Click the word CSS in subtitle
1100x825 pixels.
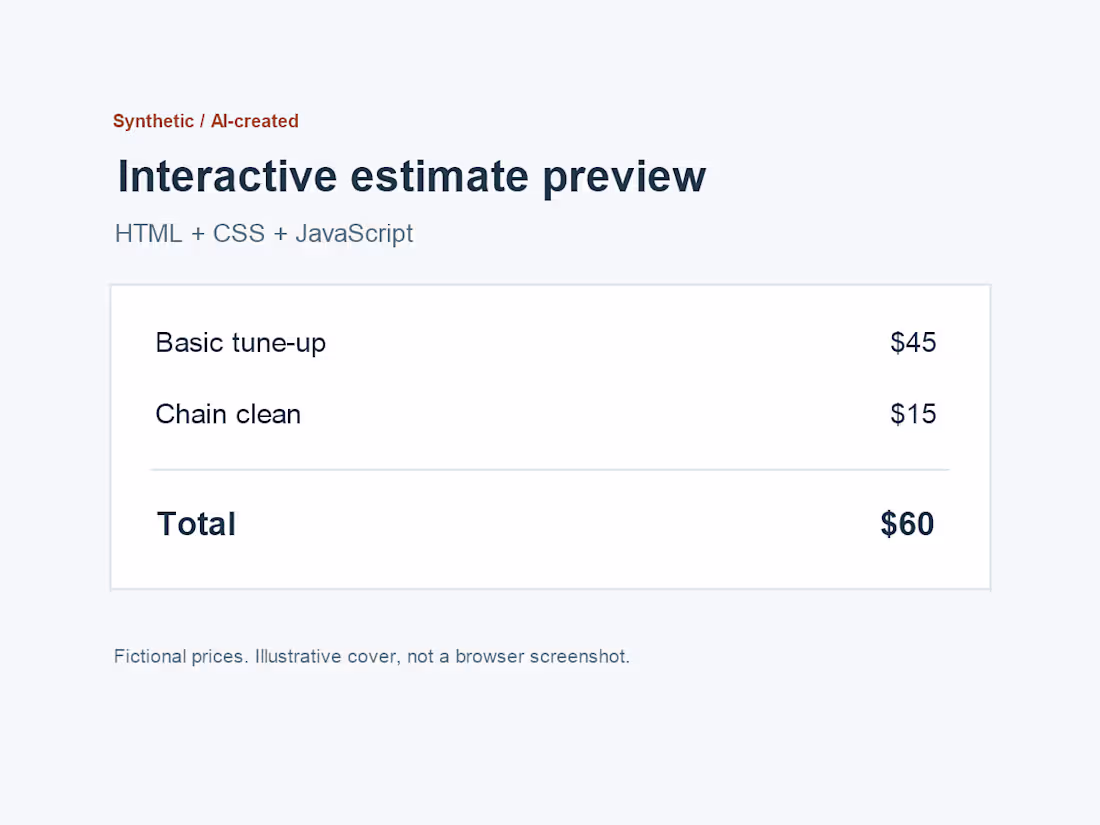239,234
